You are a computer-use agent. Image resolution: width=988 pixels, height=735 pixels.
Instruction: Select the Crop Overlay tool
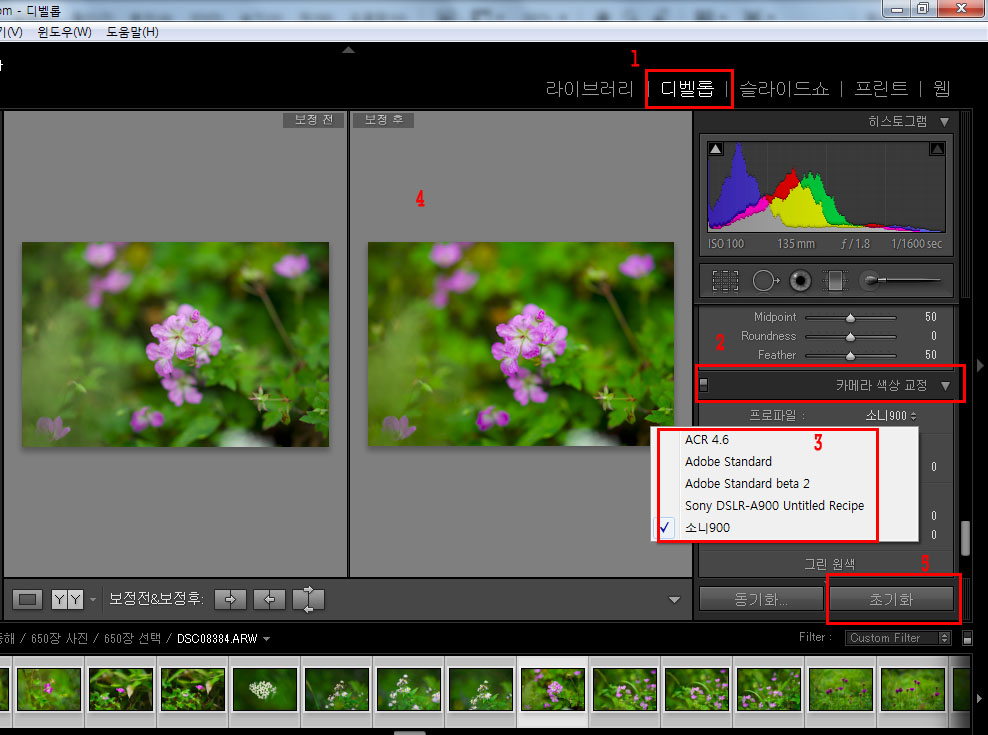725,282
